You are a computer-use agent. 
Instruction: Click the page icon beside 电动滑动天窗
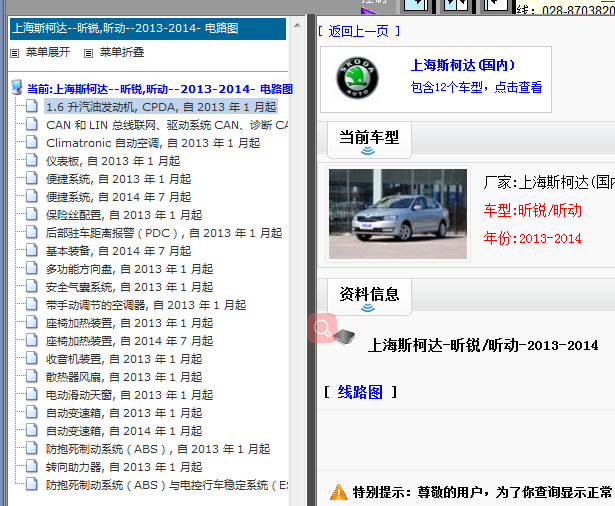tap(32, 395)
